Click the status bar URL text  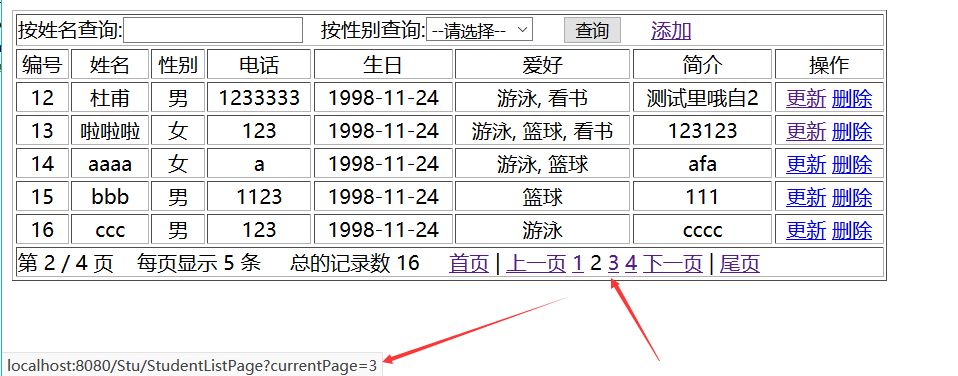(192, 366)
